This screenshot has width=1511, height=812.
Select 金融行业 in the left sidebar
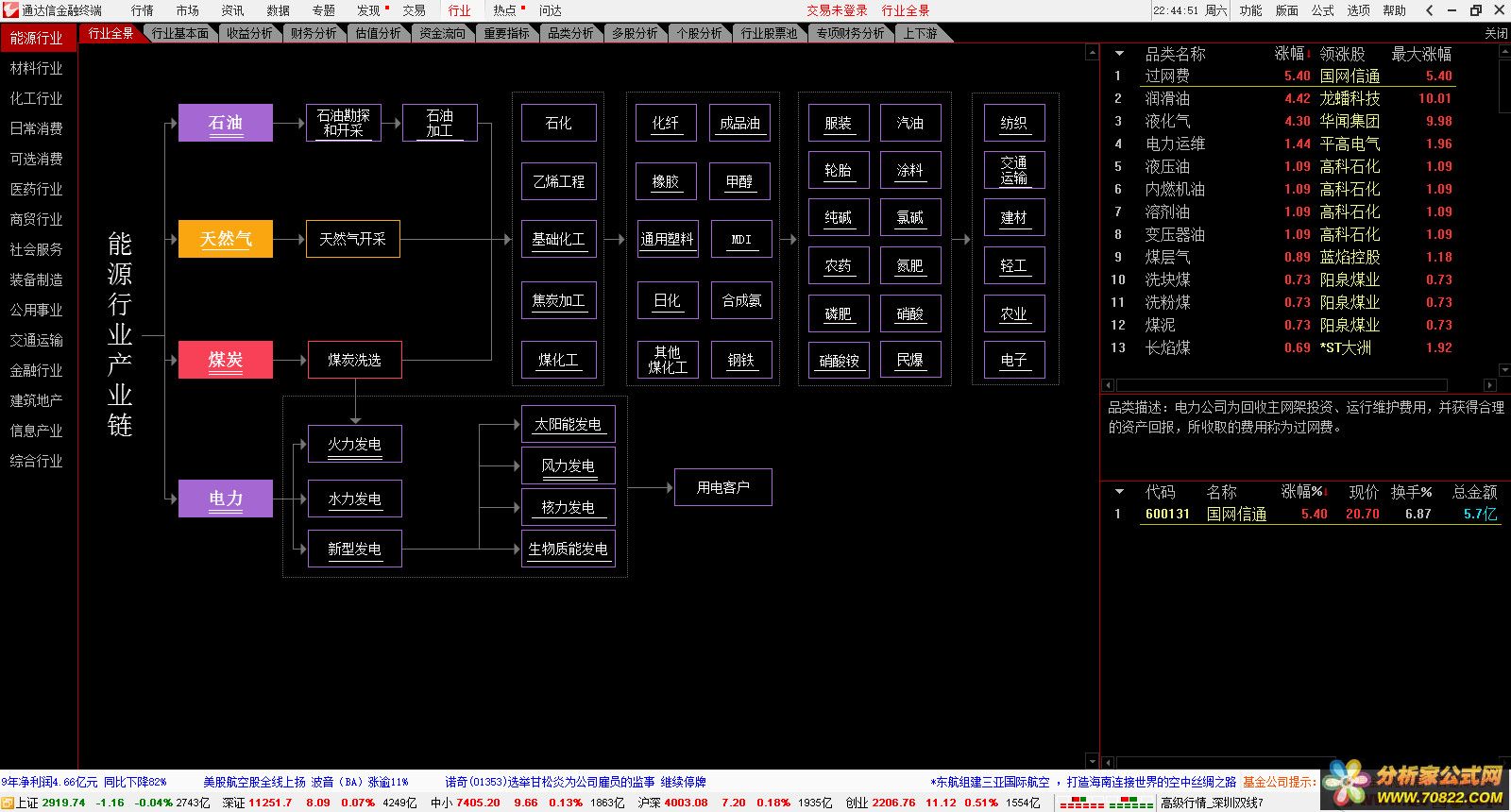(x=37, y=370)
